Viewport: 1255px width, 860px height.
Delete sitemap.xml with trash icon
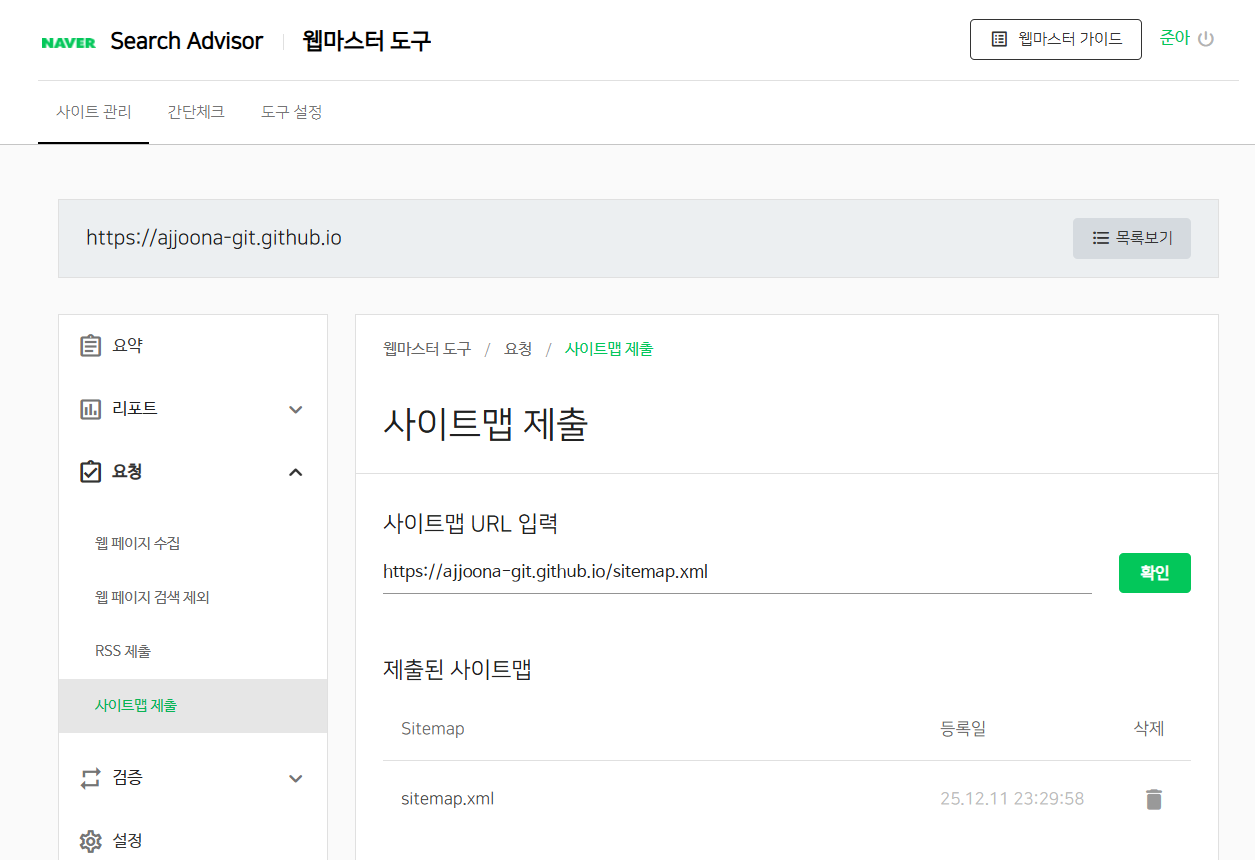(x=1154, y=799)
